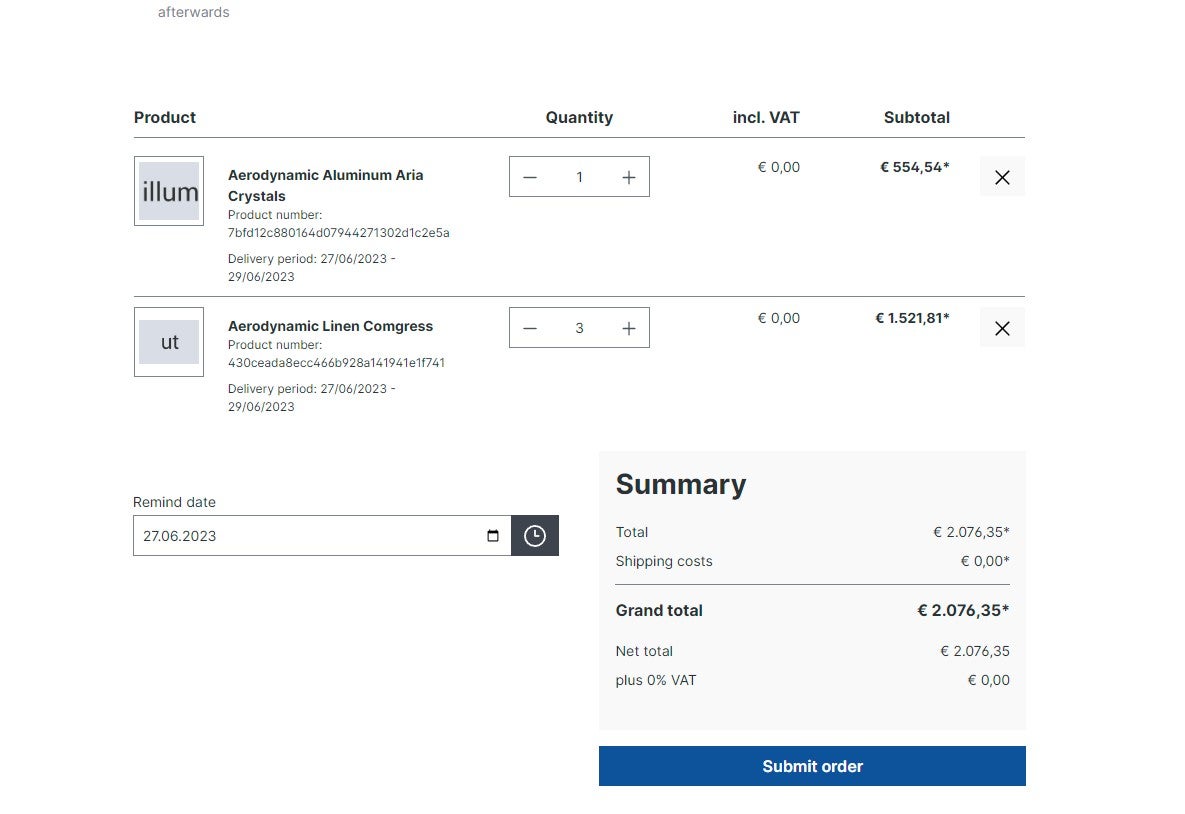The width and height of the screenshot is (1185, 814).
Task: Increase quantity of Aerodynamic Linen Comgress
Action: coord(629,328)
